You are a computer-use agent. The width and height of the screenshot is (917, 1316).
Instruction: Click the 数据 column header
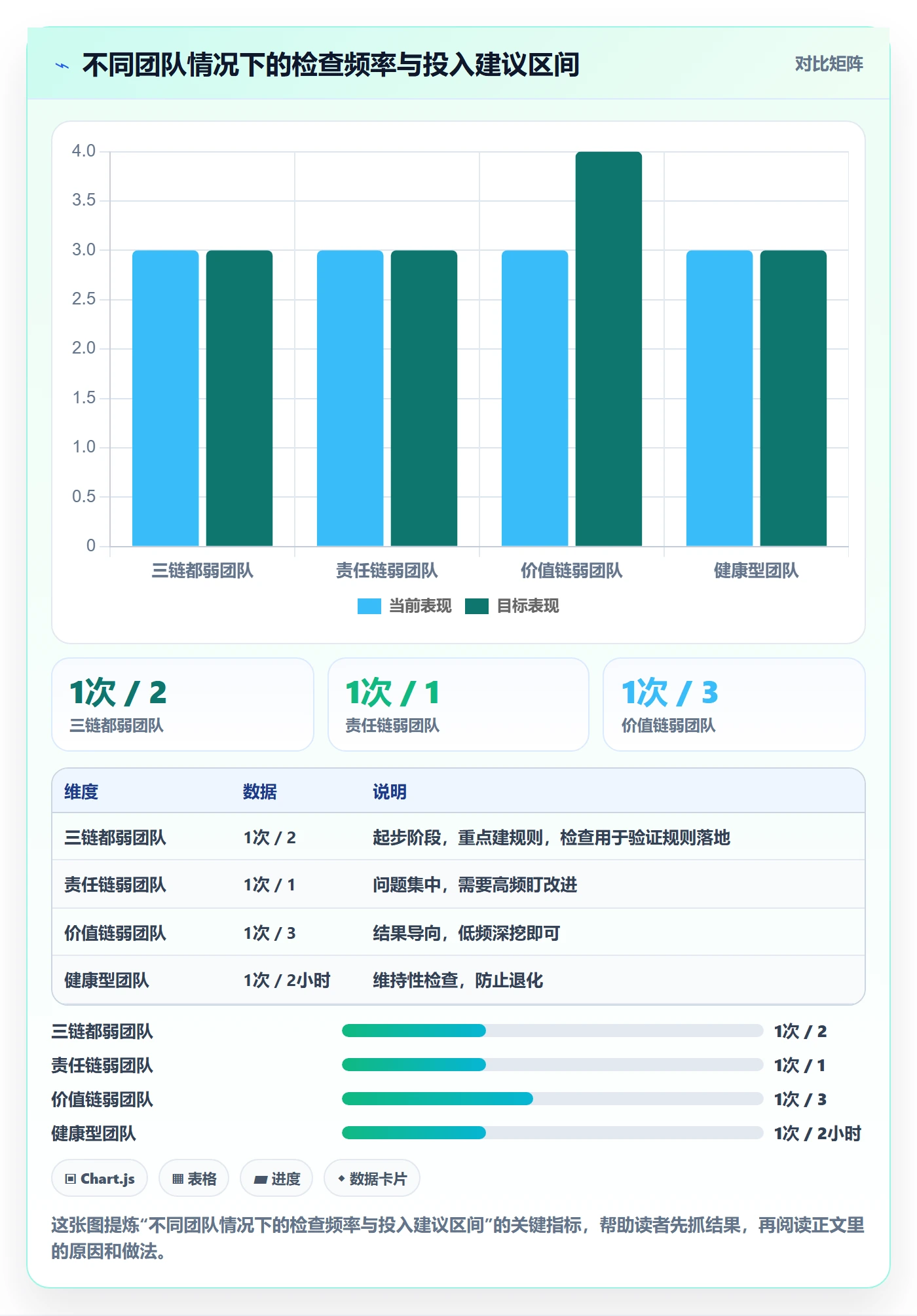[260, 792]
